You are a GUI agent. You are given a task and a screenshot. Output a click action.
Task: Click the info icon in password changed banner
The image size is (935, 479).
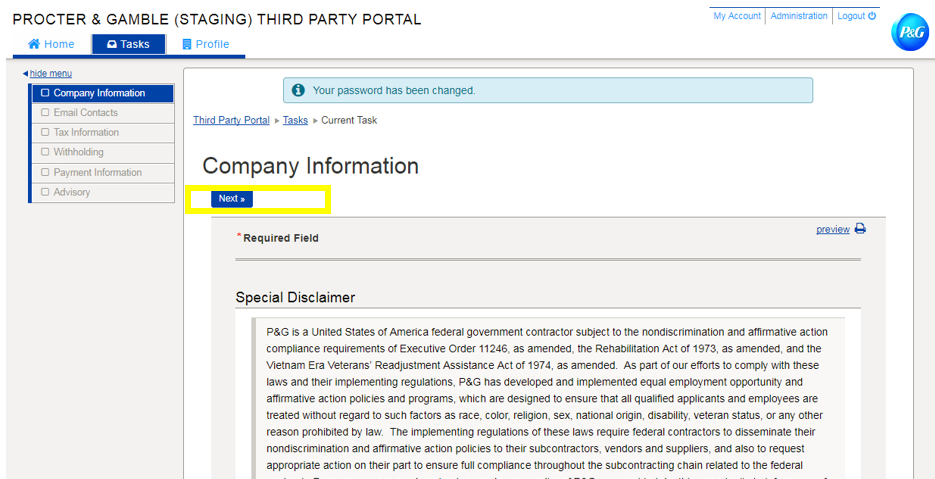click(298, 91)
